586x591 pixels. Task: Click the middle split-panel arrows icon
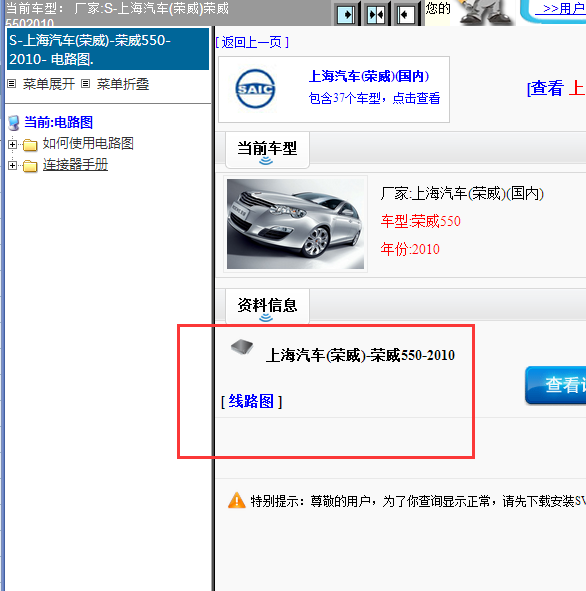(376, 14)
